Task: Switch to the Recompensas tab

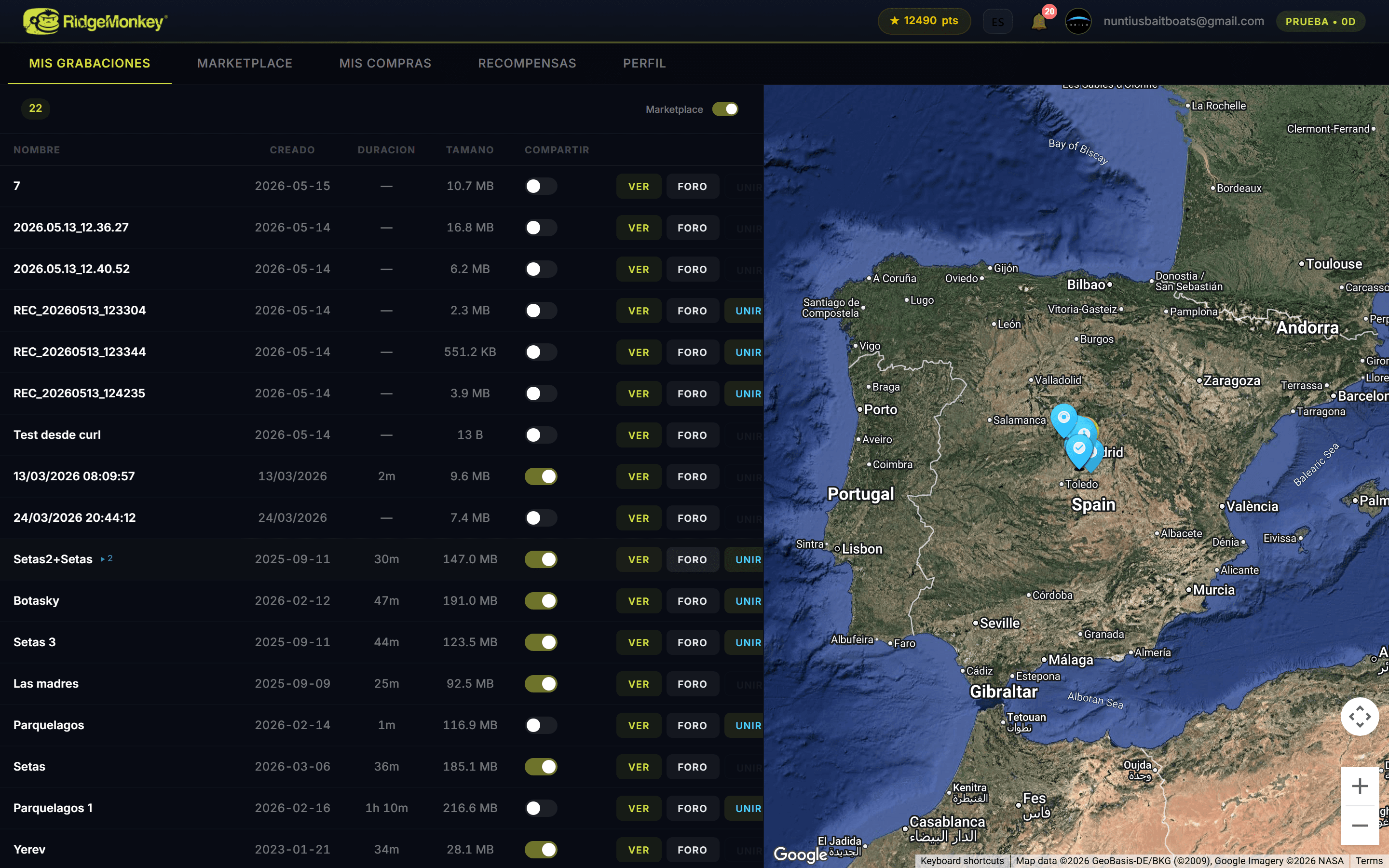Action: click(x=527, y=63)
